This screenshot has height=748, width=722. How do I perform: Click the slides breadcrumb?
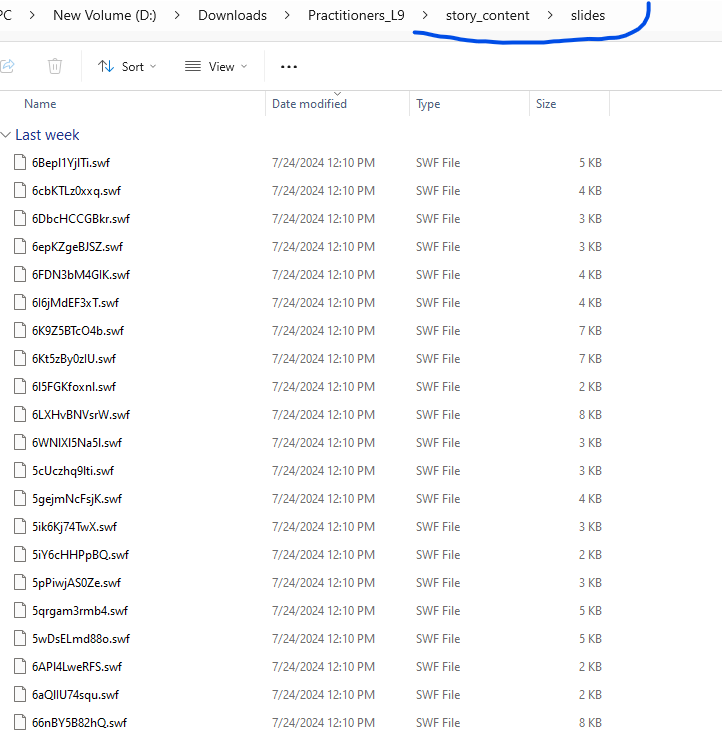[x=588, y=15]
